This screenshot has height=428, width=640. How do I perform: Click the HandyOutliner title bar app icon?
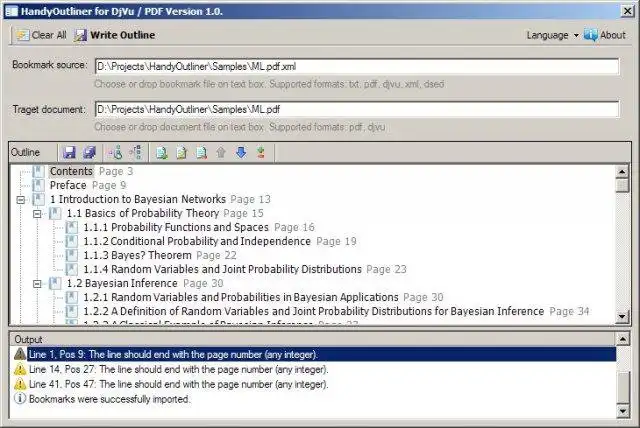11,11
